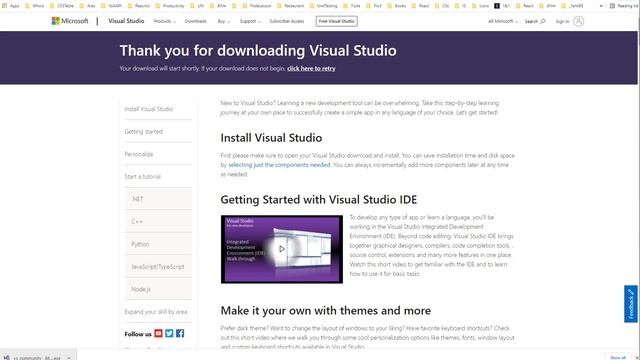Open the Productivity bookmark folder

click(x=170, y=6)
